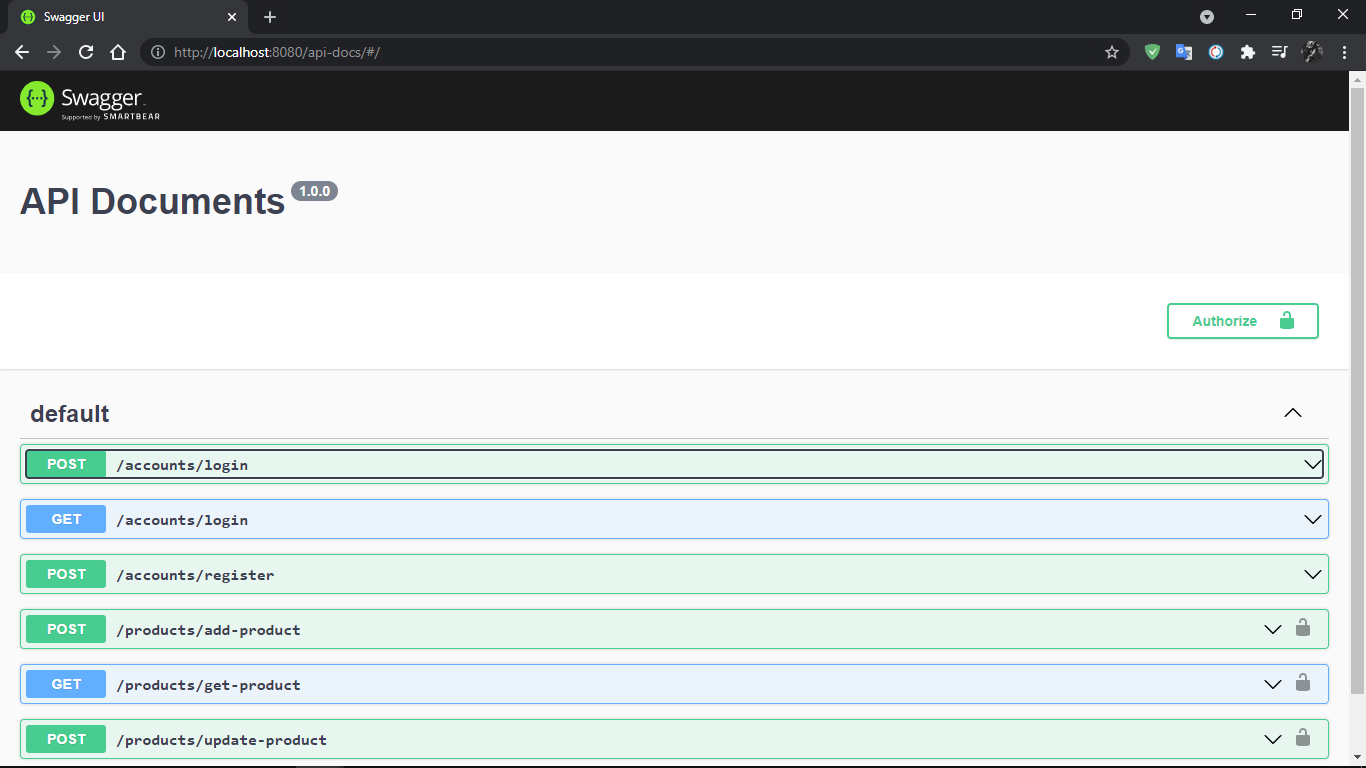This screenshot has height=768, width=1366.
Task: Click lock icon on /products/get-product row
Action: (x=1302, y=683)
